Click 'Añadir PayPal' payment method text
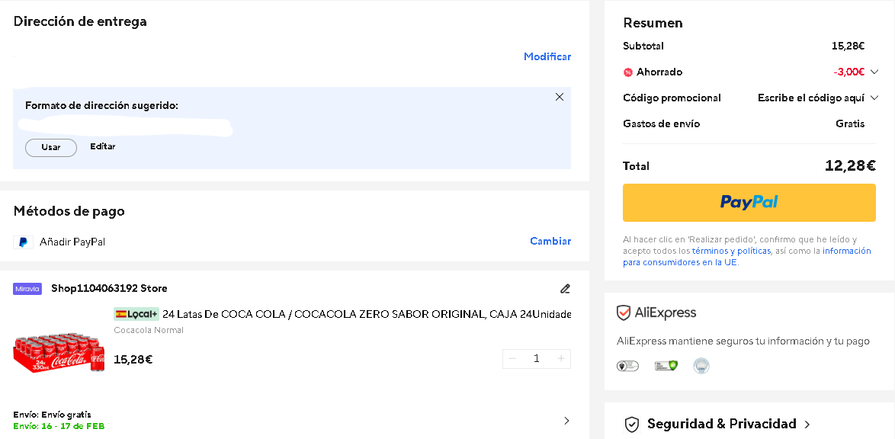 click(x=72, y=242)
